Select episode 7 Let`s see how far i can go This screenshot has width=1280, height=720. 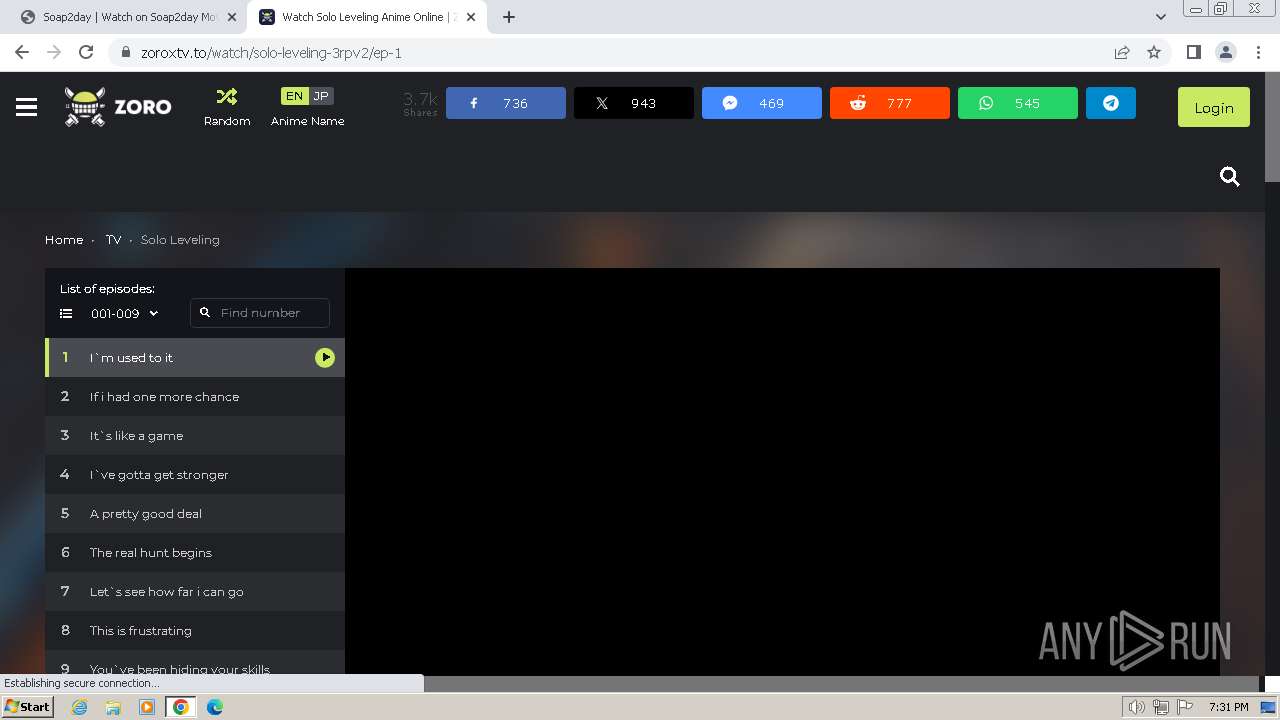click(x=195, y=592)
